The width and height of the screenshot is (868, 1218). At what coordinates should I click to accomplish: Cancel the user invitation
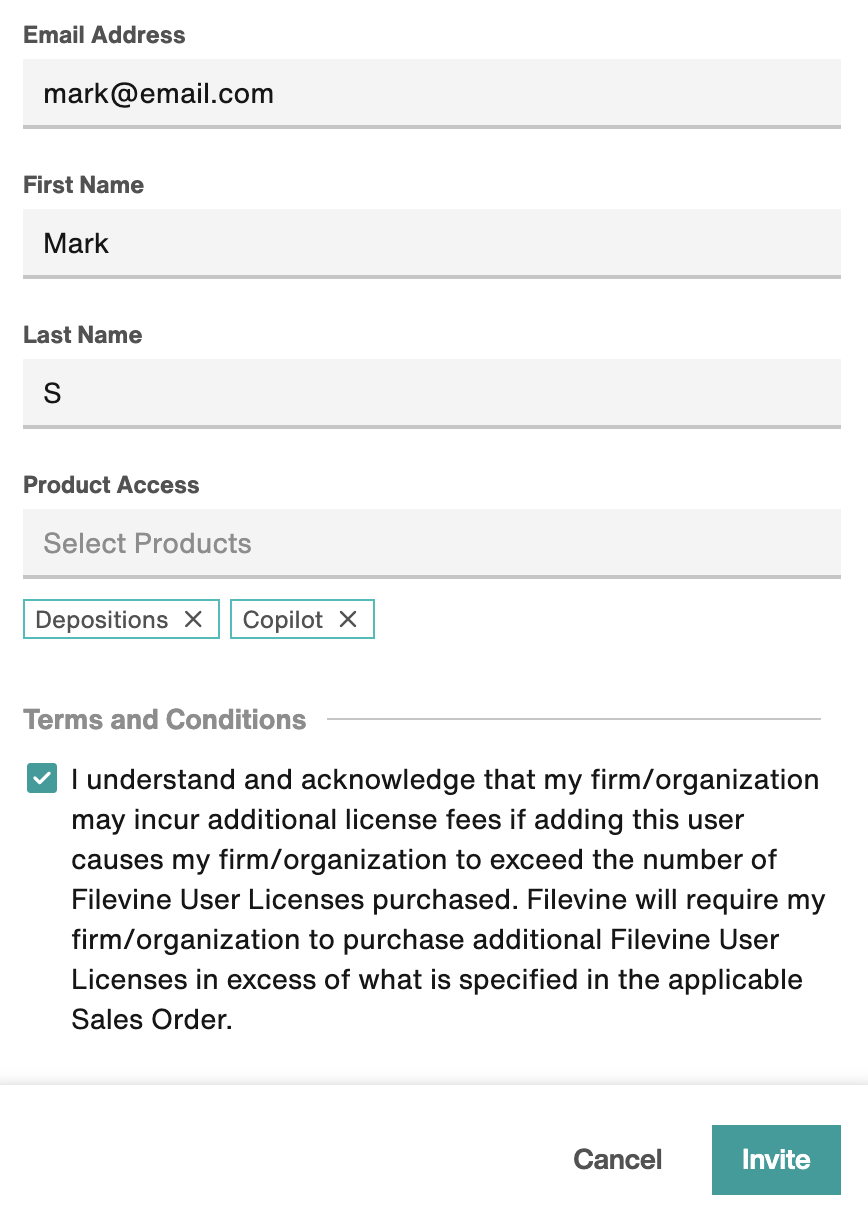pos(618,1159)
